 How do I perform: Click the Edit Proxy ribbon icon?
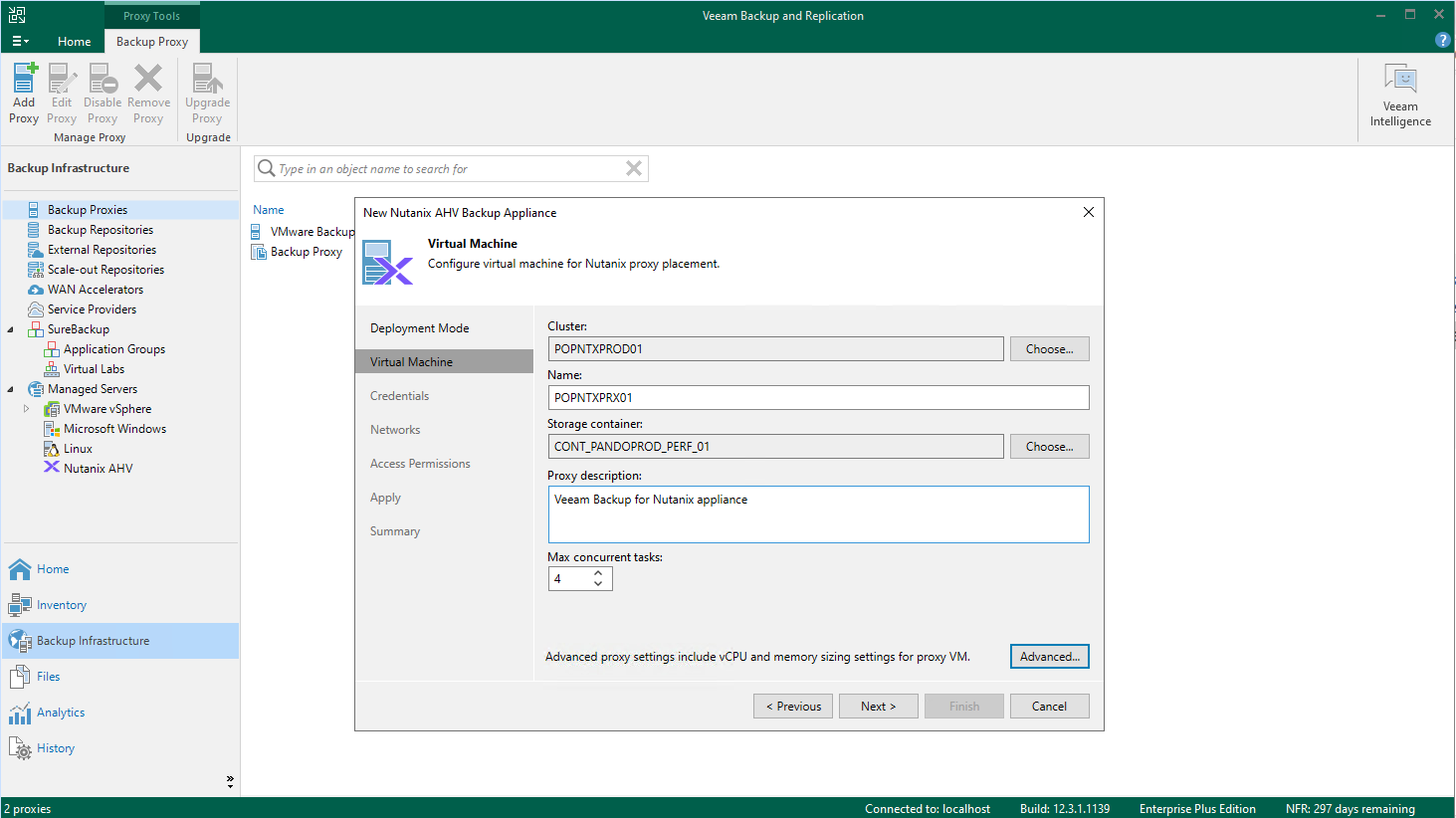tap(62, 94)
